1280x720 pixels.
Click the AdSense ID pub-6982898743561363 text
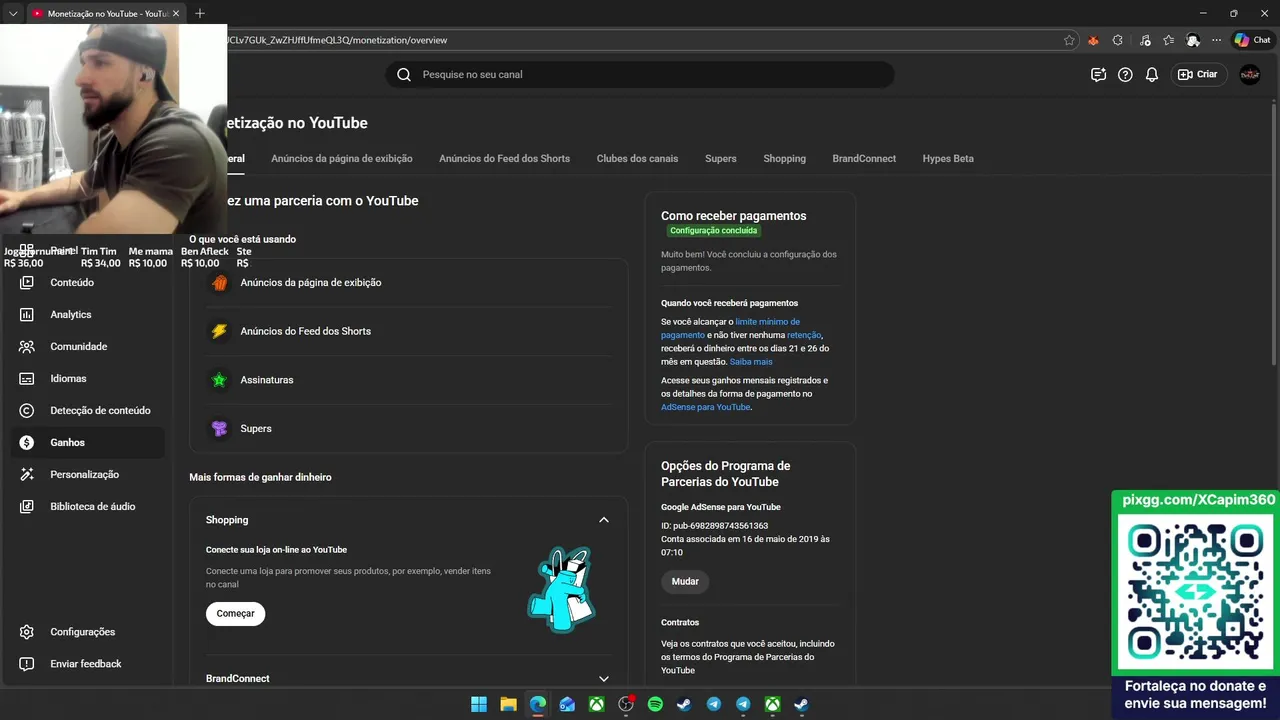pyautogui.click(x=714, y=526)
